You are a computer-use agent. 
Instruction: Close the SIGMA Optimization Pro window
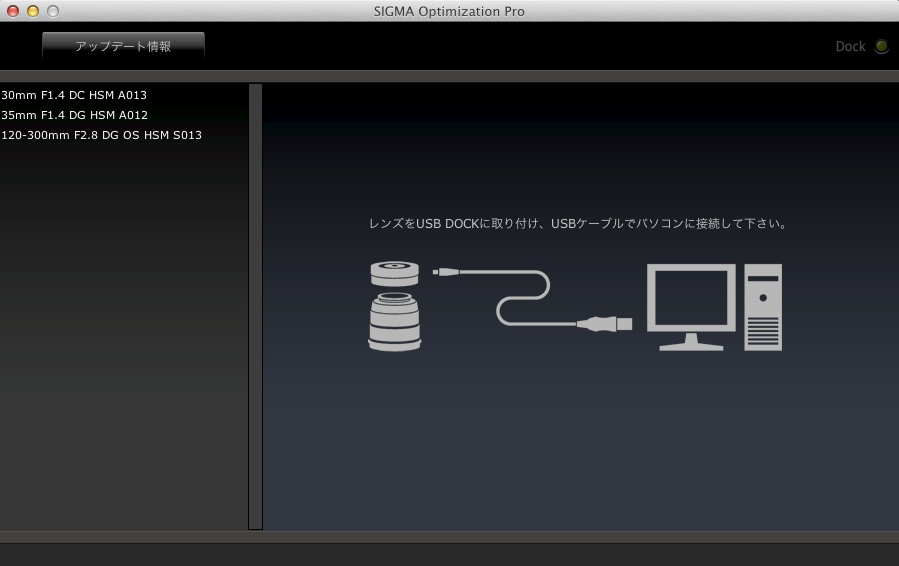pyautogui.click(x=13, y=11)
